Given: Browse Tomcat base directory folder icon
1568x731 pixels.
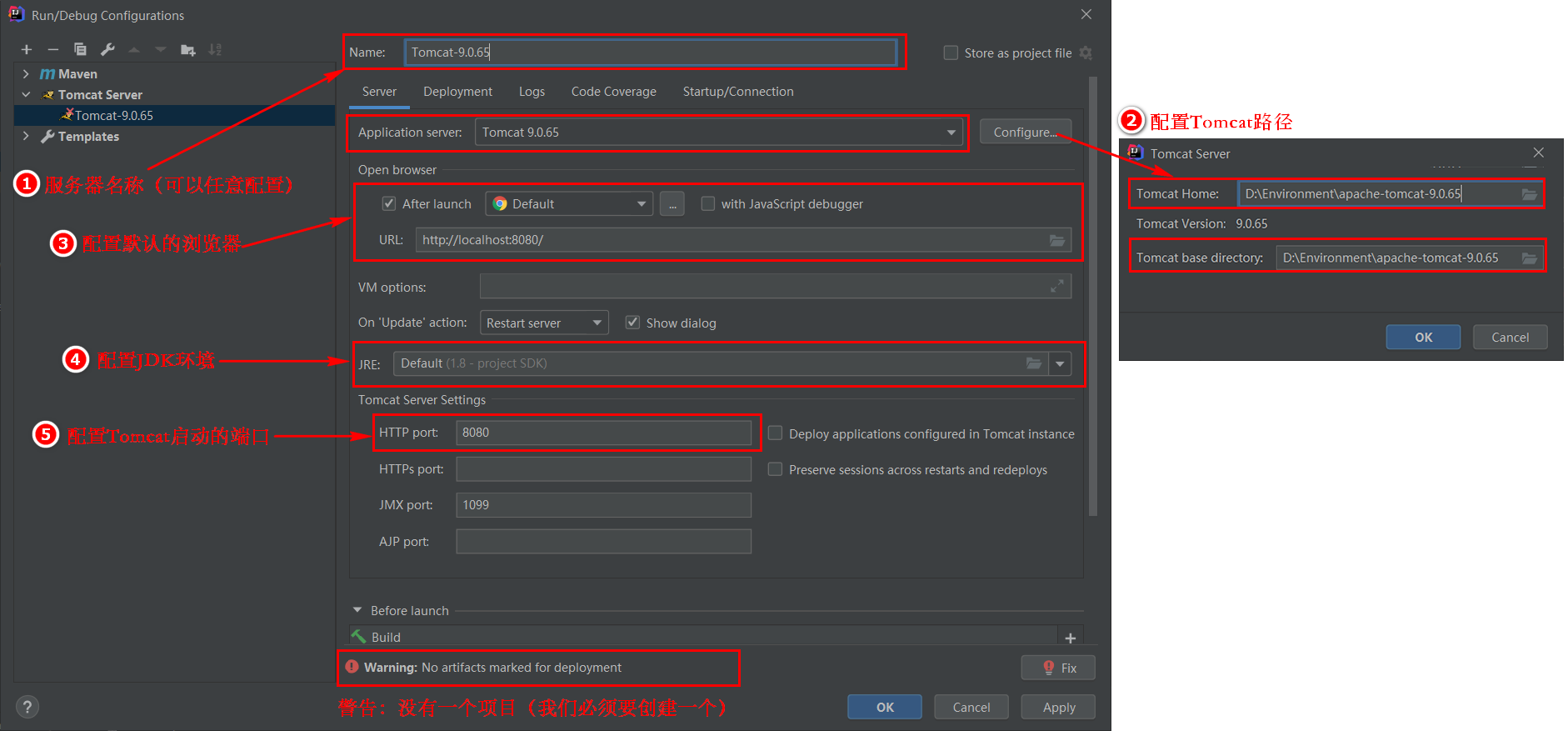Looking at the screenshot, I should pos(1530,258).
